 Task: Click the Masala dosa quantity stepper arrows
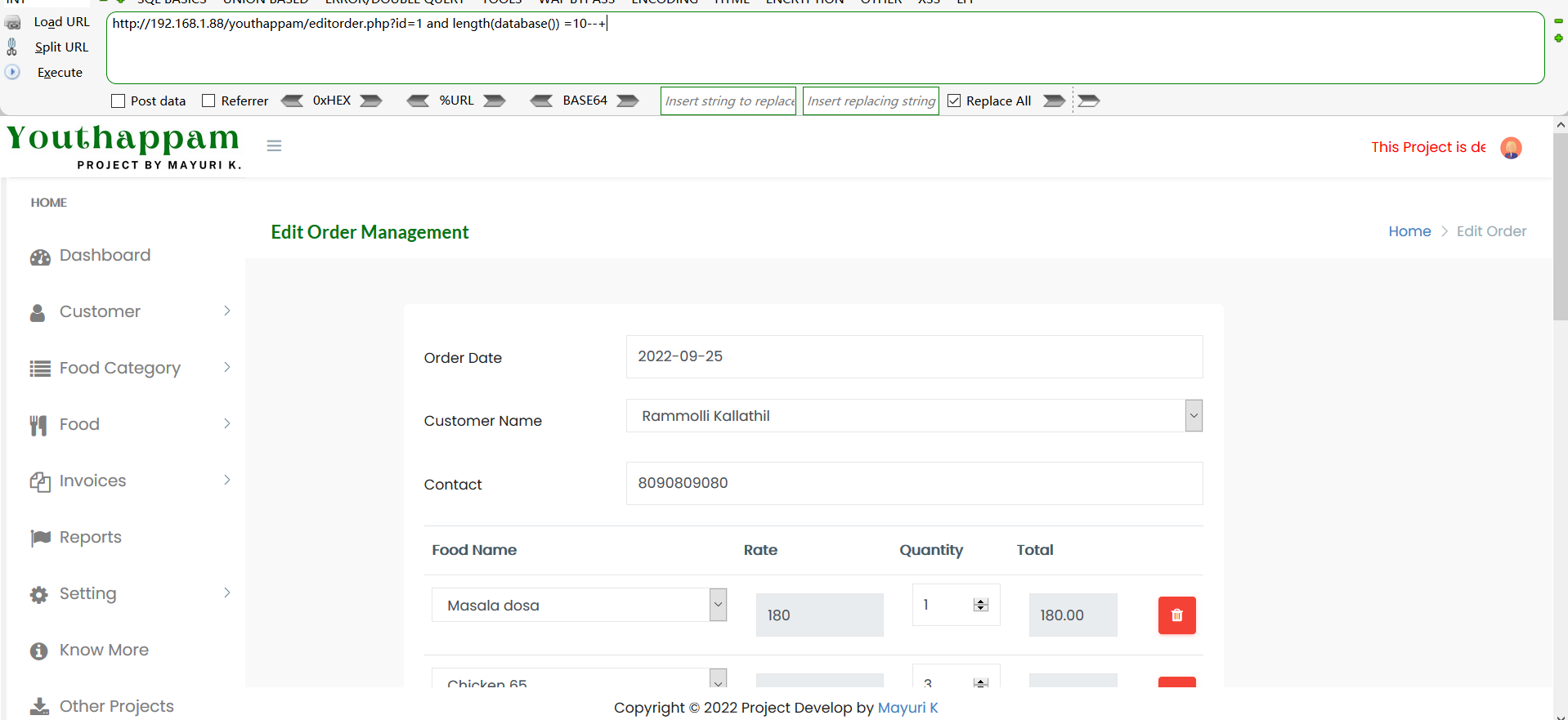[981, 605]
